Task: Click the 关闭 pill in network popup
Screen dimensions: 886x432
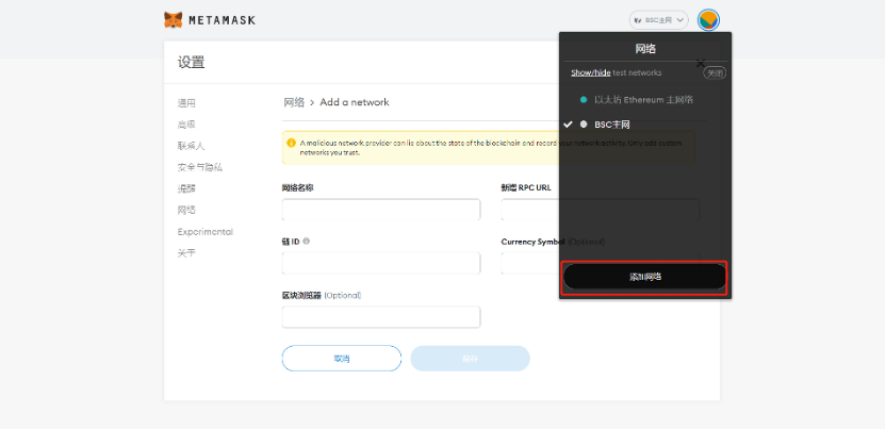Action: point(715,73)
